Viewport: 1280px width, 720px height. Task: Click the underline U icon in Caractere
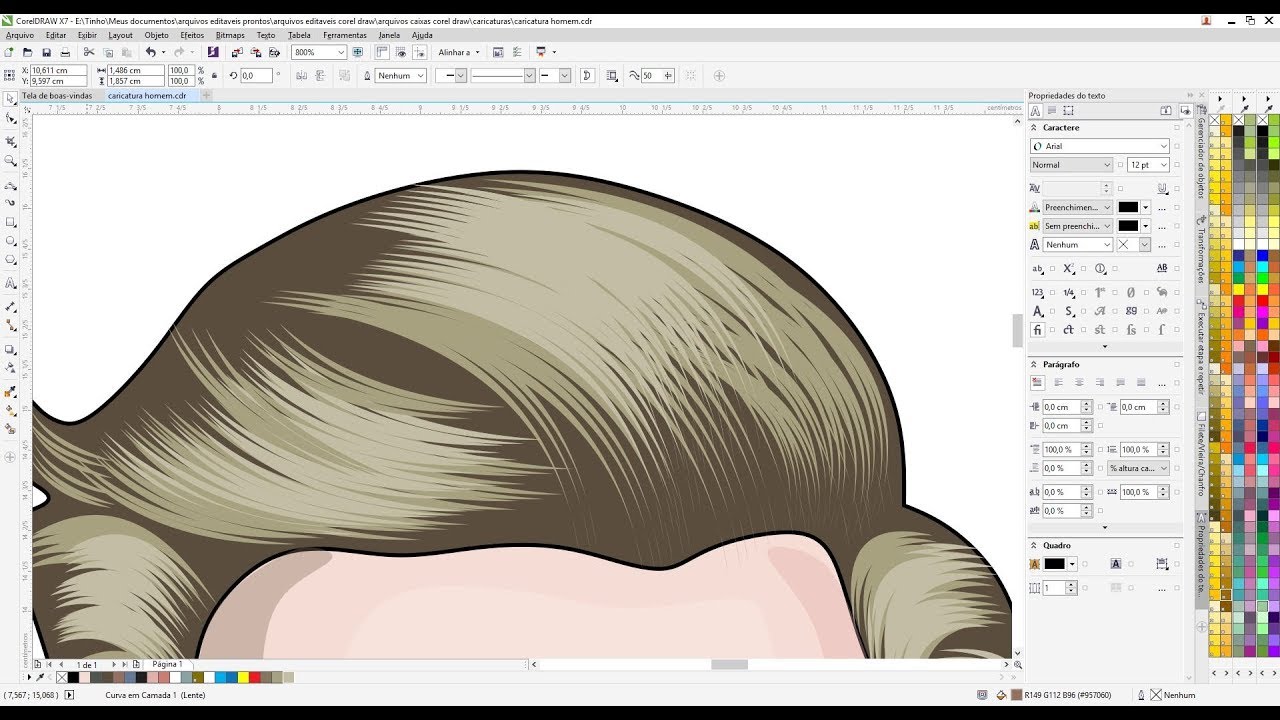point(1162,188)
